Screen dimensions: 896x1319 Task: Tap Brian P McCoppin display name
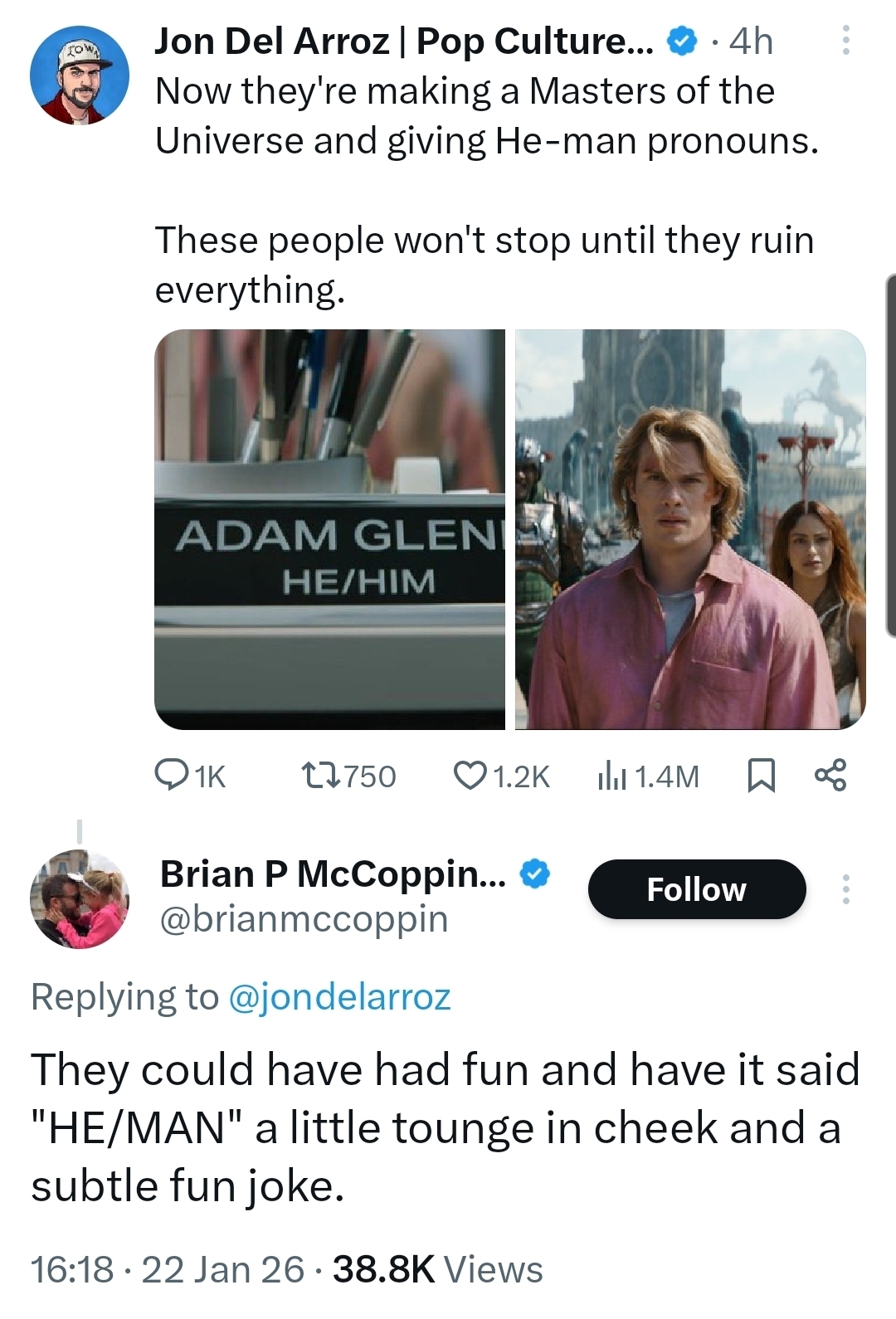click(x=333, y=874)
